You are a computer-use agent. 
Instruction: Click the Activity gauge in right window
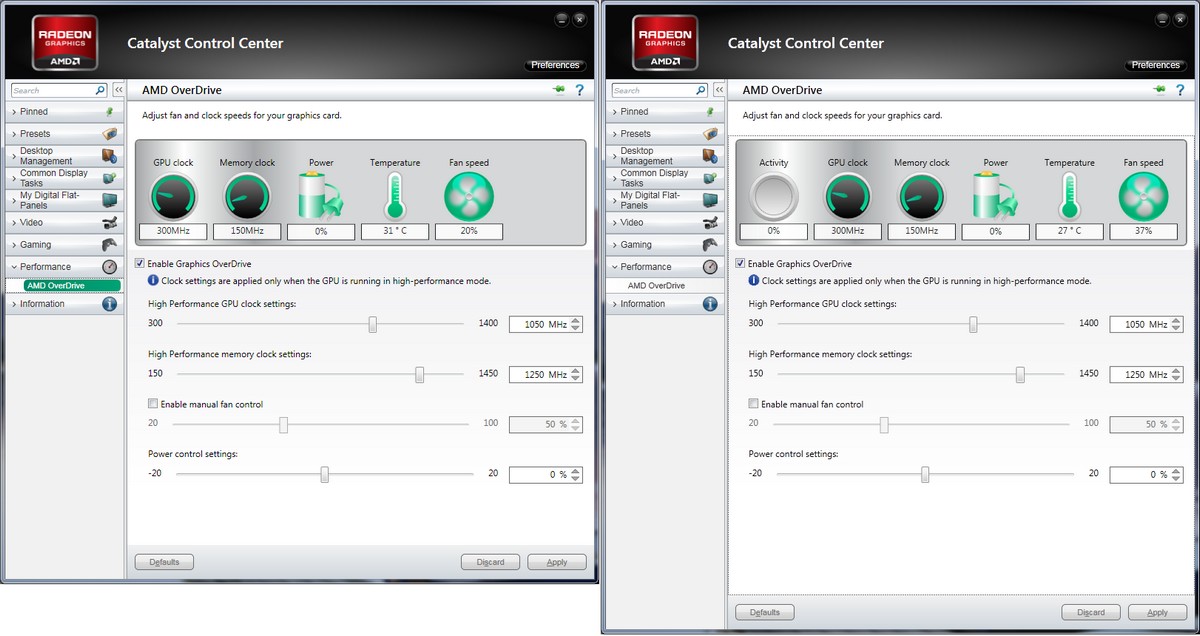click(774, 196)
